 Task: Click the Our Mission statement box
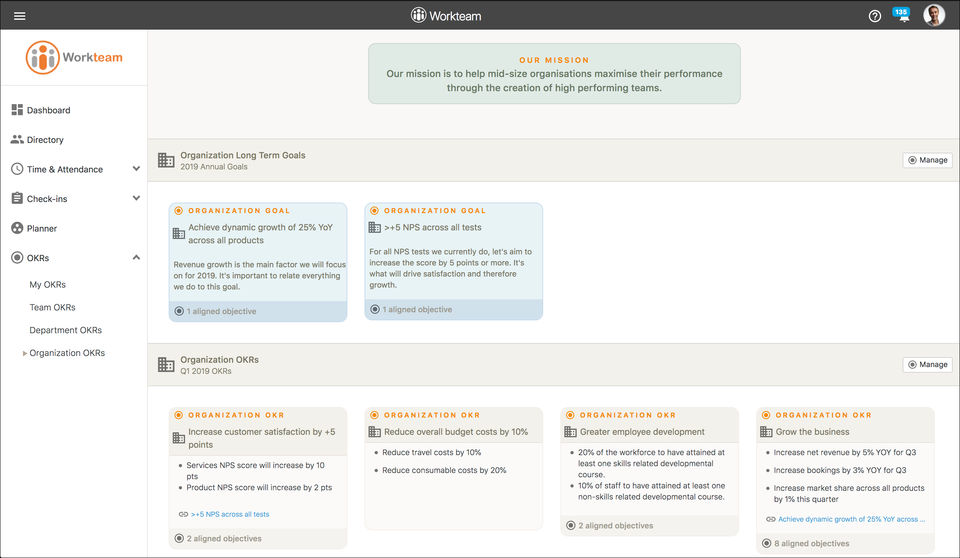(x=554, y=74)
